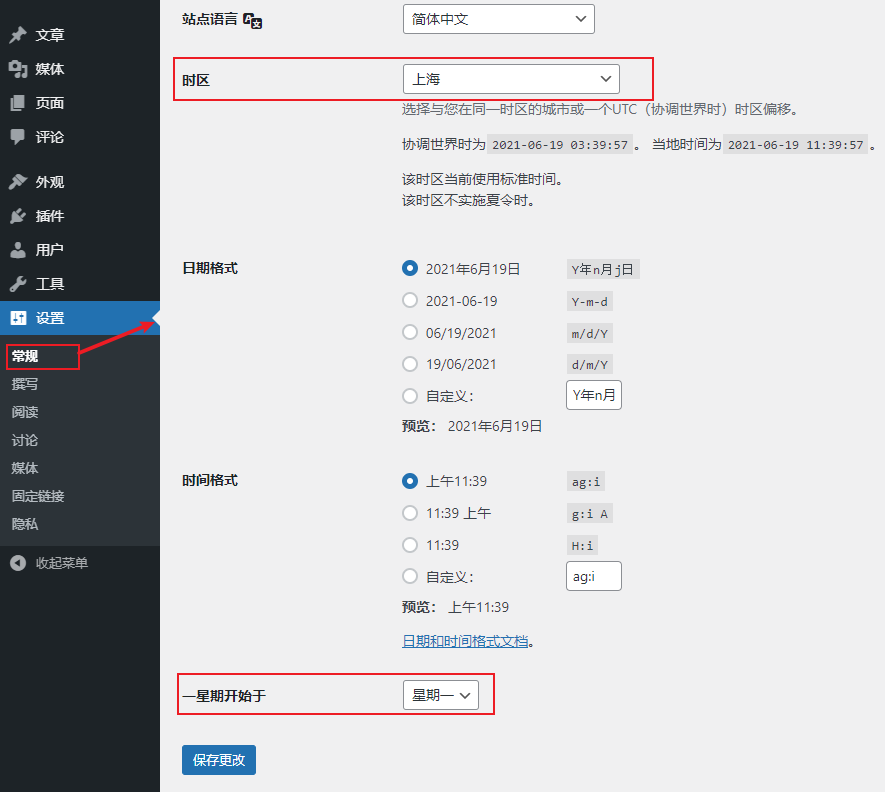Select time format 11:39 上午 radio

click(x=410, y=513)
